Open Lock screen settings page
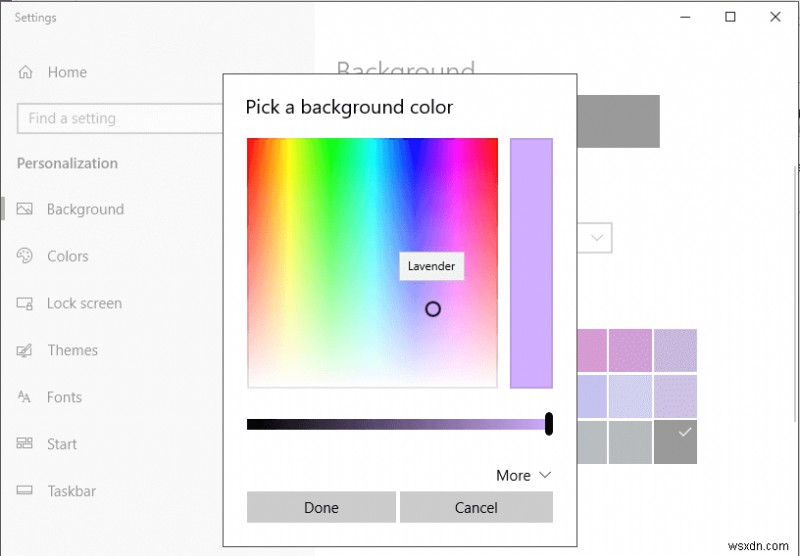800x556 pixels. coord(84,303)
